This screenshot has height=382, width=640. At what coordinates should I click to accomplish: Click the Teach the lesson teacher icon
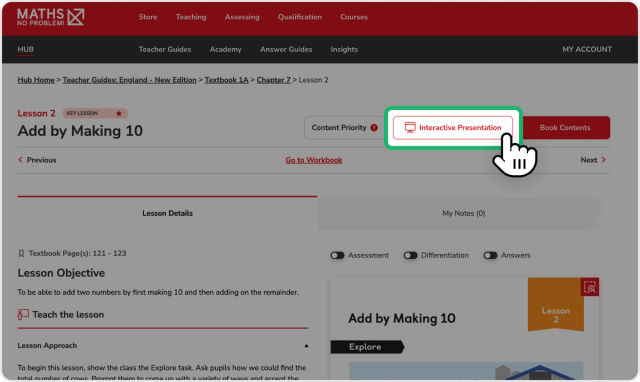click(x=23, y=314)
